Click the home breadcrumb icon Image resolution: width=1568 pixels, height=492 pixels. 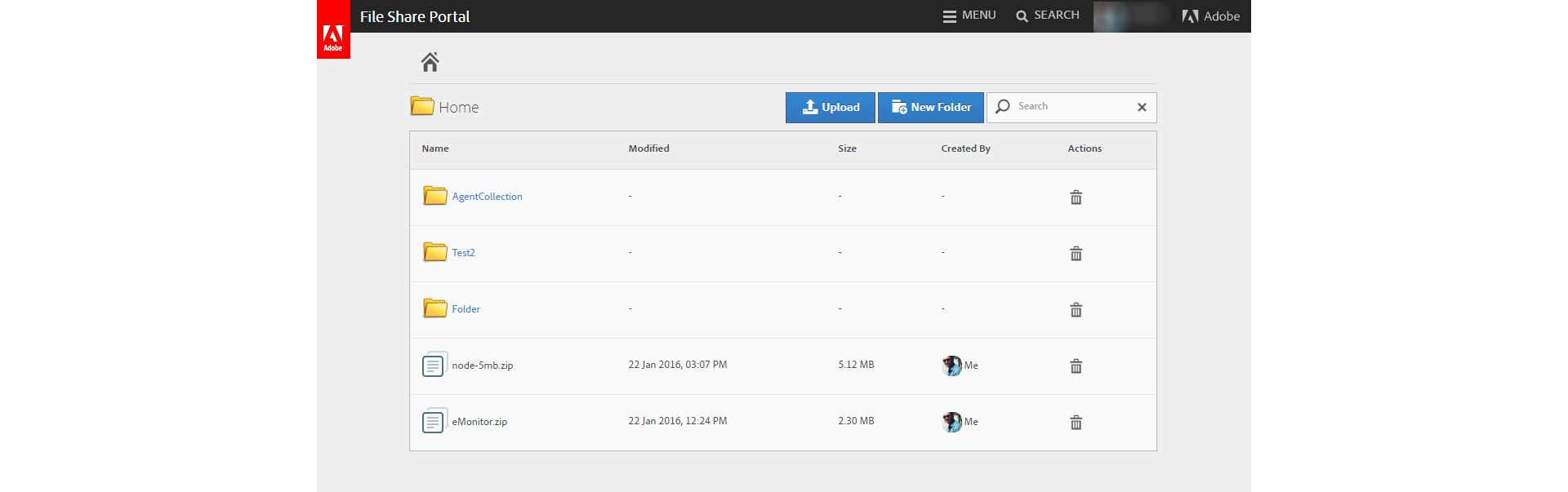430,62
